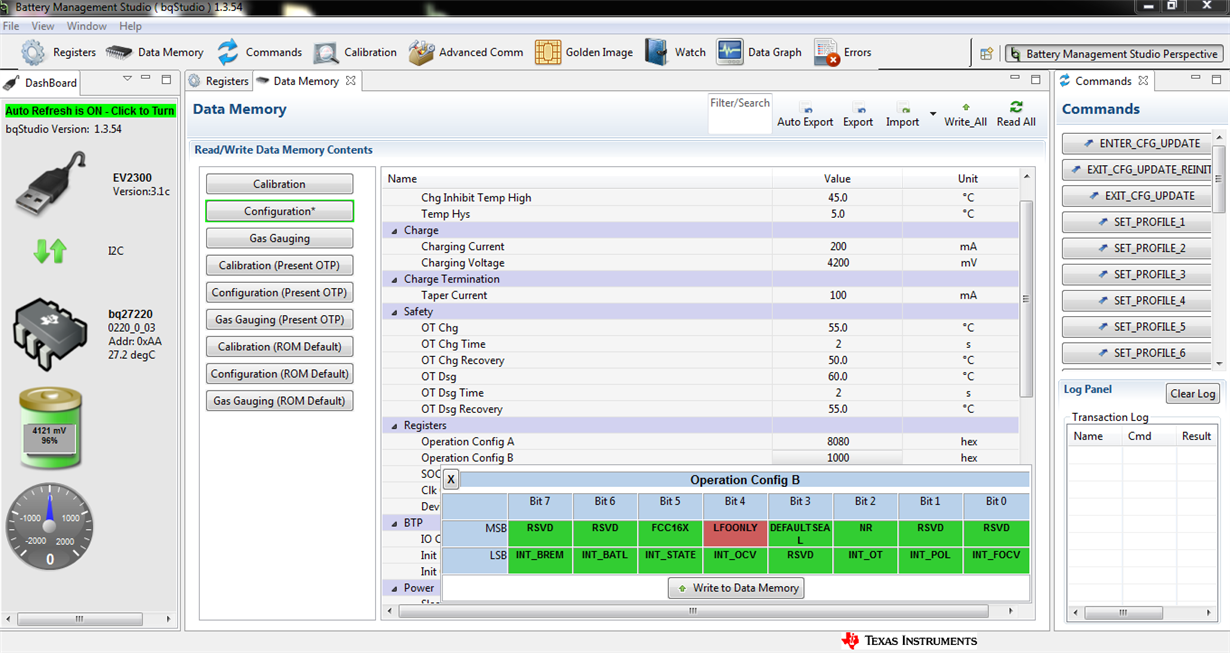1230x653 pixels.
Task: Launch the Calibration tool
Action: point(355,52)
